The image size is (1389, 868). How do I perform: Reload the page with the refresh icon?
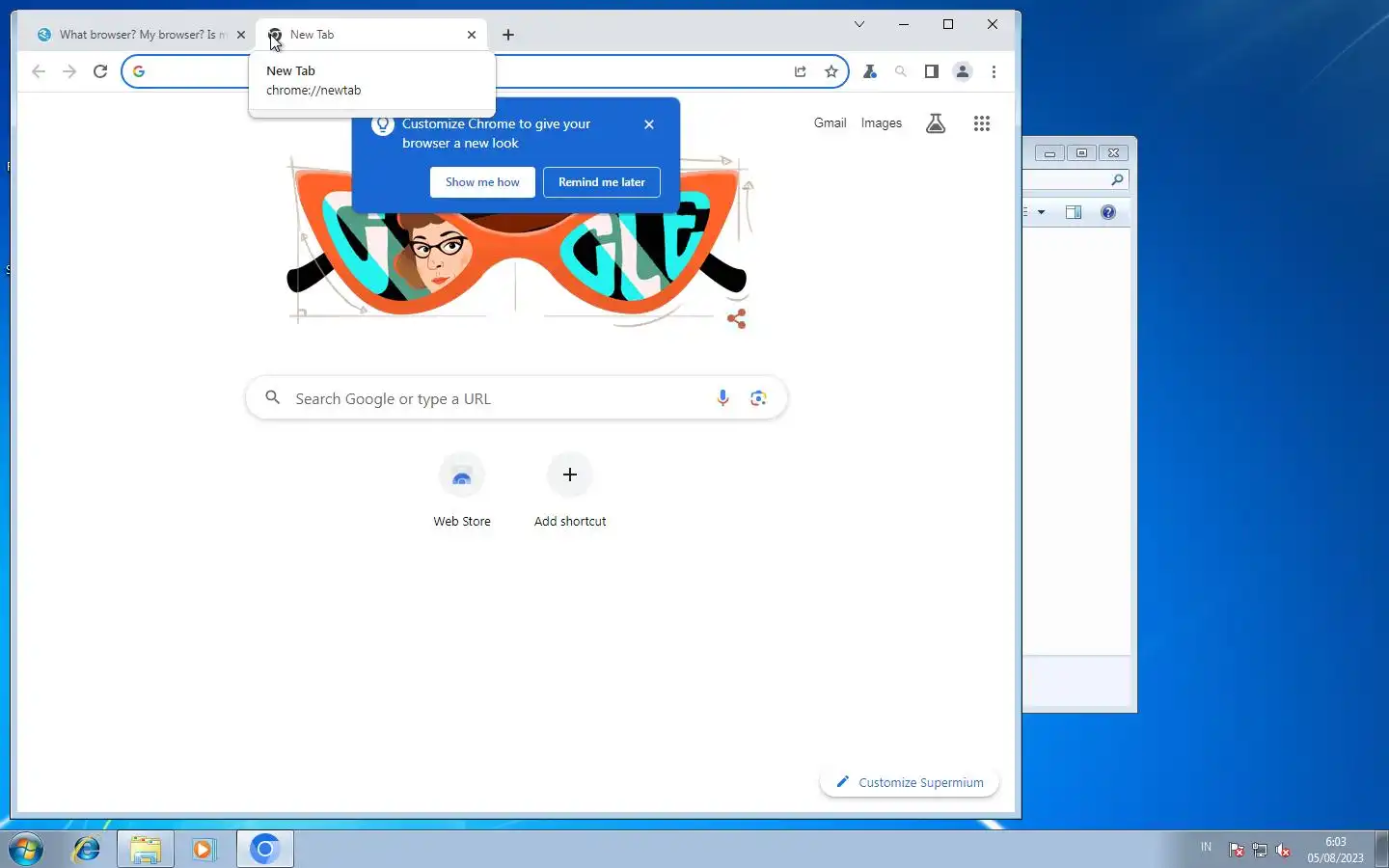pyautogui.click(x=100, y=71)
